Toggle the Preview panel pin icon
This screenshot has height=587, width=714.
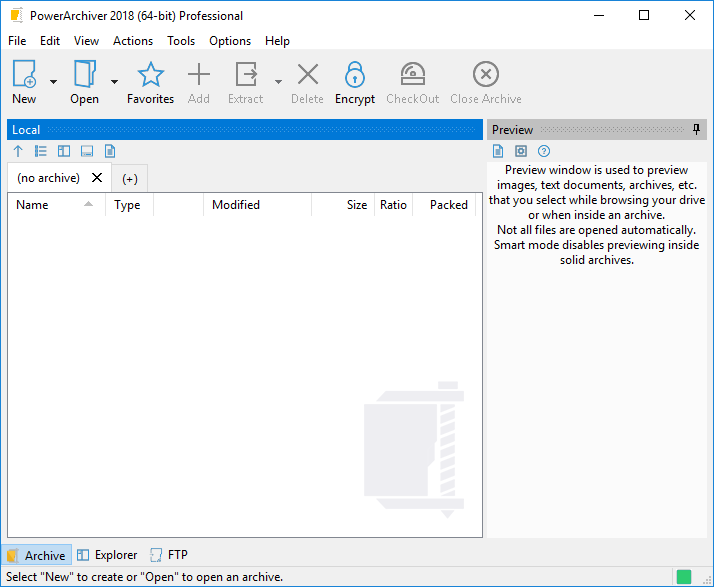tap(696, 129)
